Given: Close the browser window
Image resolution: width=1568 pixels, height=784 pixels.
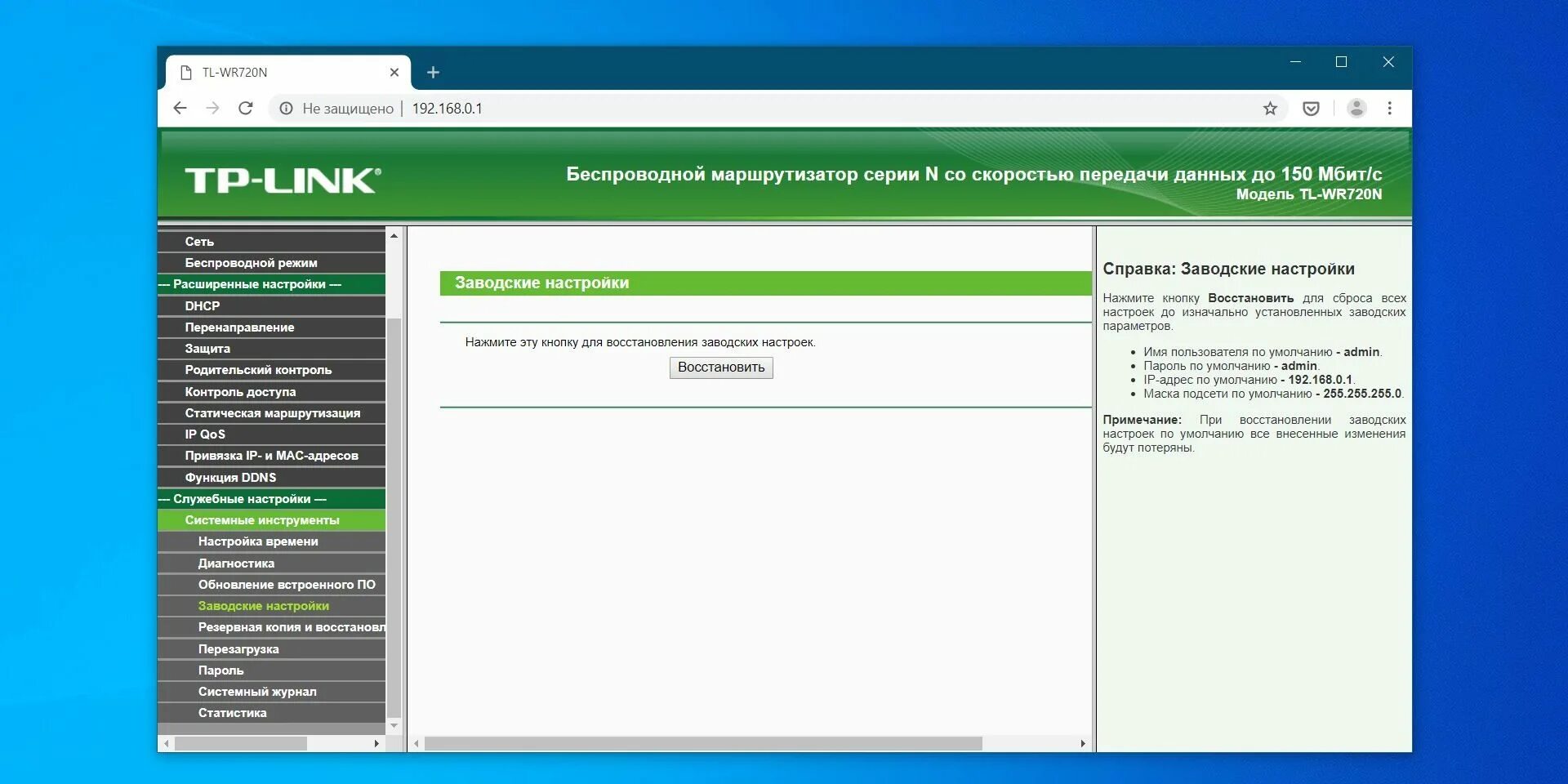Looking at the screenshot, I should 1388,62.
